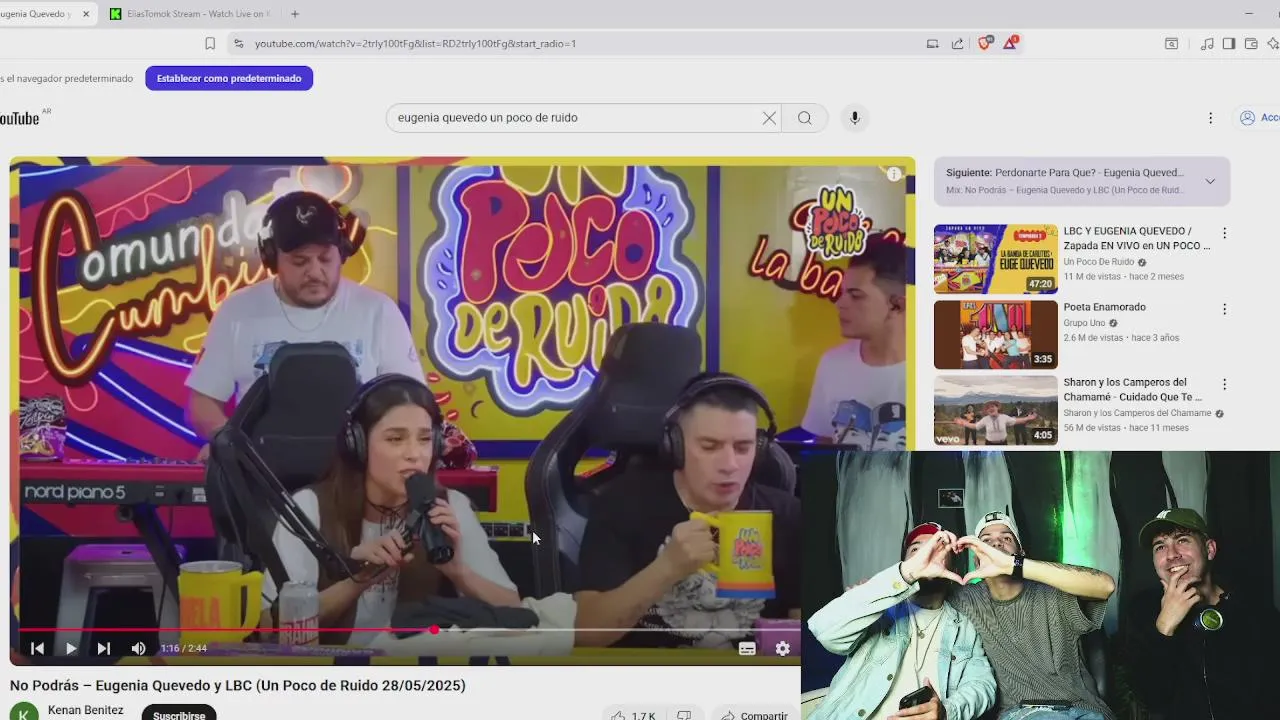Go to Un Poco De Ruido channel
This screenshot has height=720, width=1280.
[x=1098, y=262]
